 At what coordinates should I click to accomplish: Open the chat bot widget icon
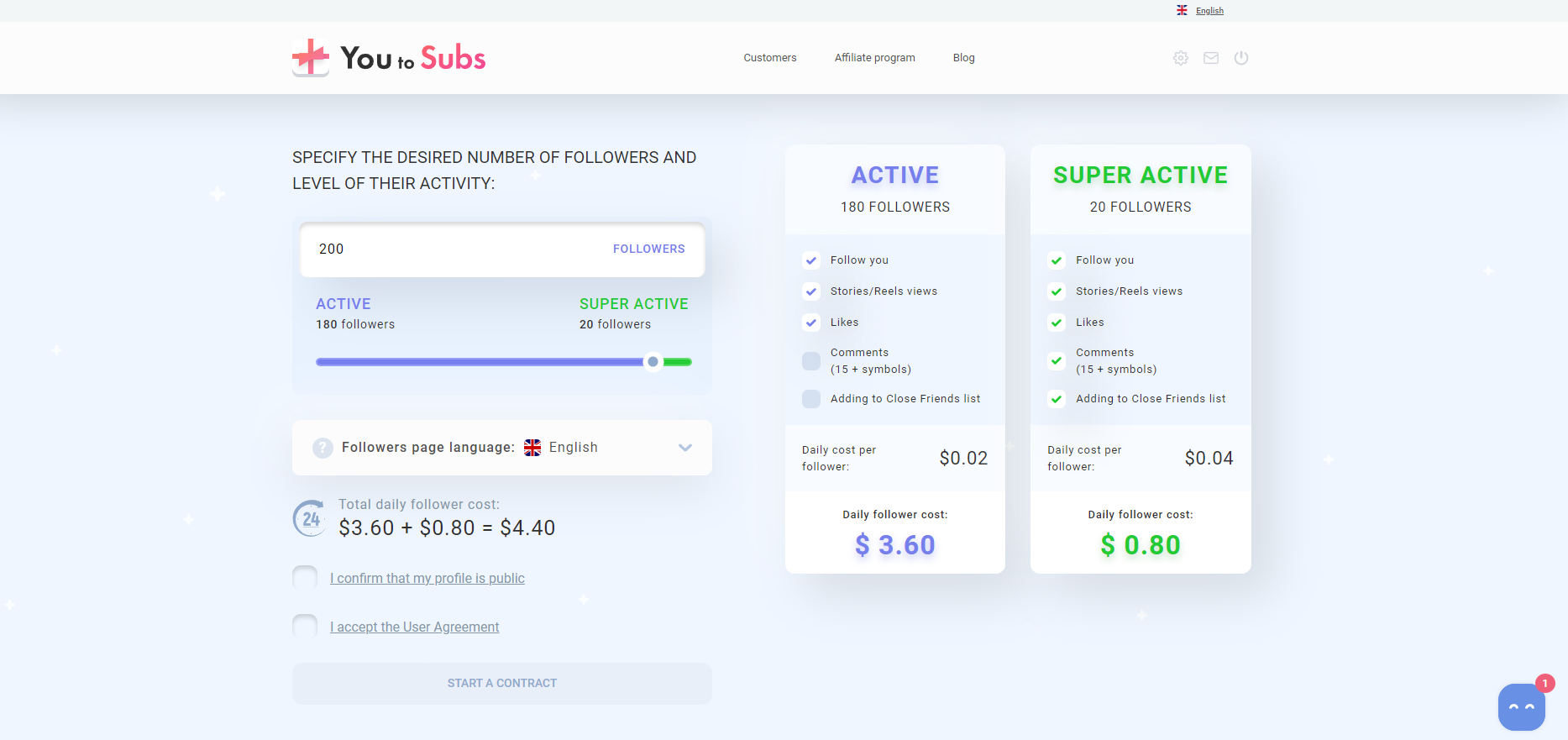(1521, 706)
